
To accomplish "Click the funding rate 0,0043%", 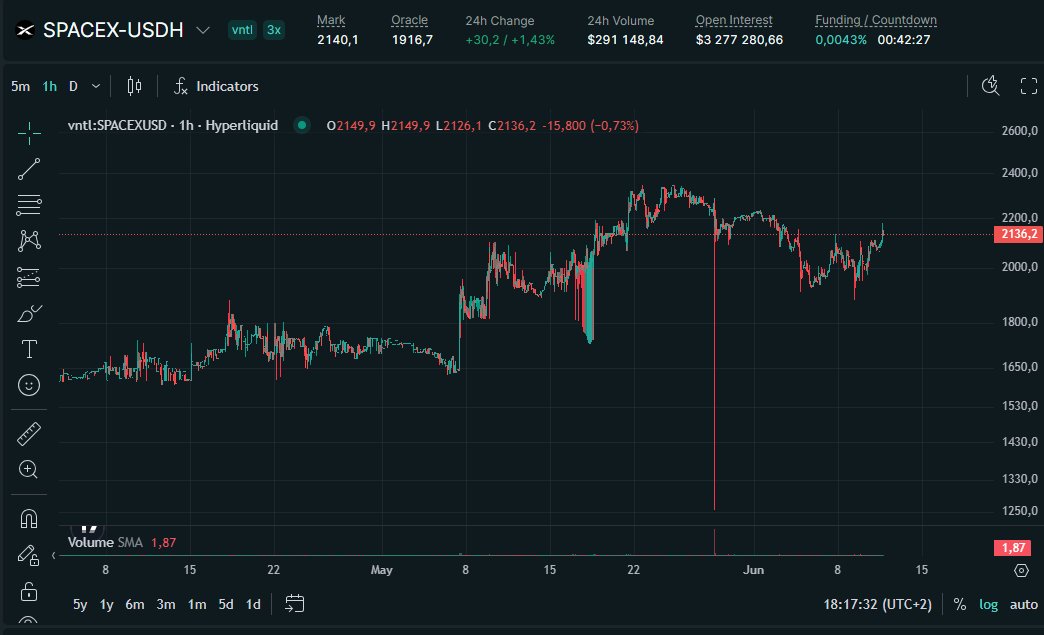I will (841, 40).
